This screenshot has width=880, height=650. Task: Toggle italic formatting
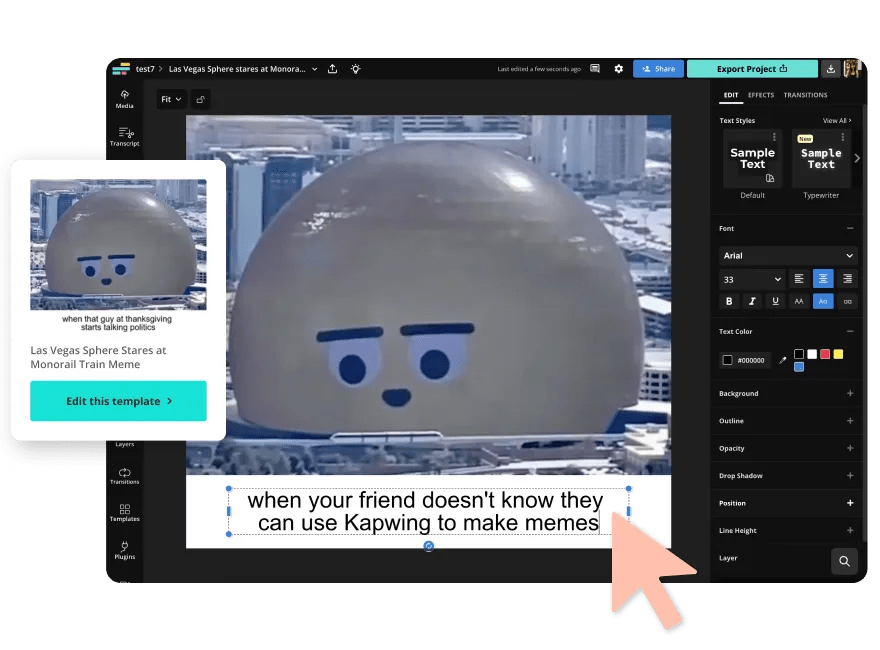752,301
